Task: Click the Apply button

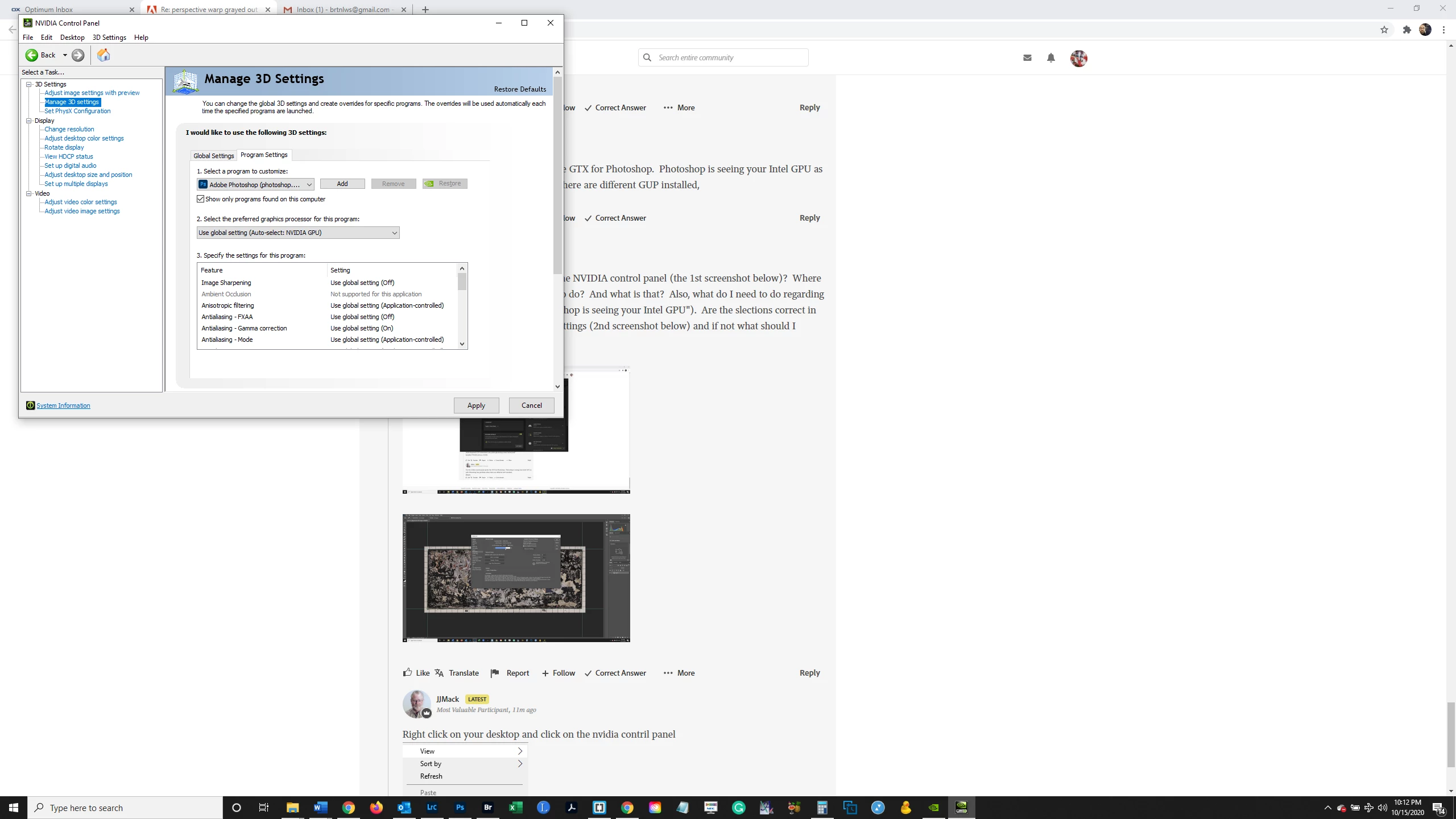Action: 476,406
